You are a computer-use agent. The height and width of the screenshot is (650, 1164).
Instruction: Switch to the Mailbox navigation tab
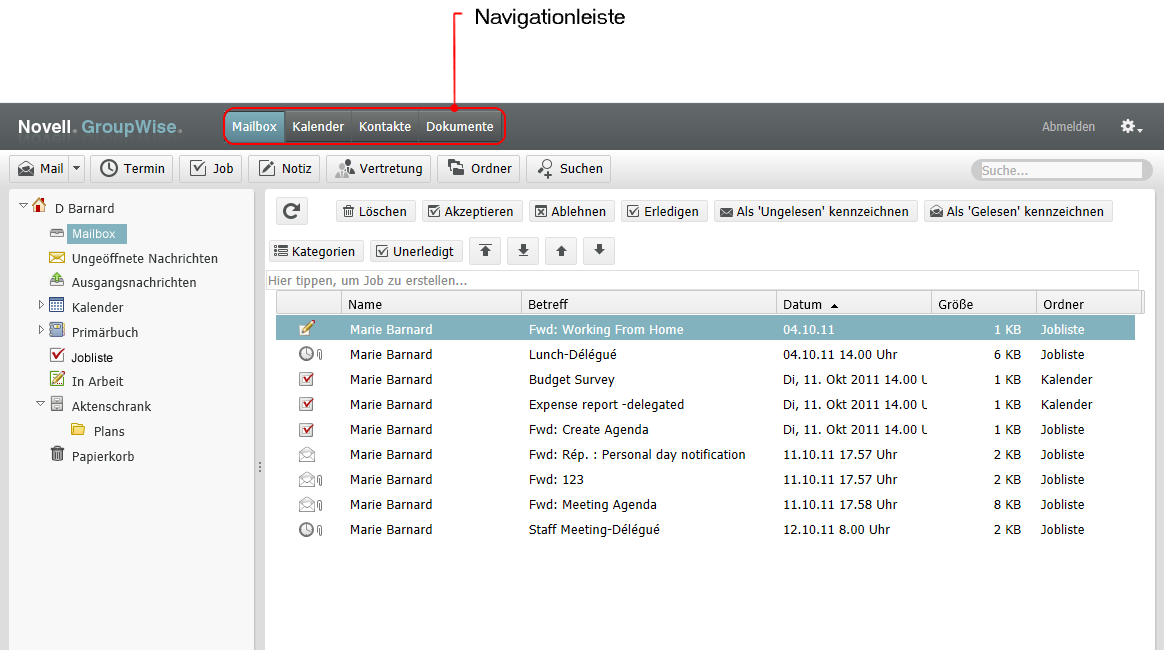(254, 126)
